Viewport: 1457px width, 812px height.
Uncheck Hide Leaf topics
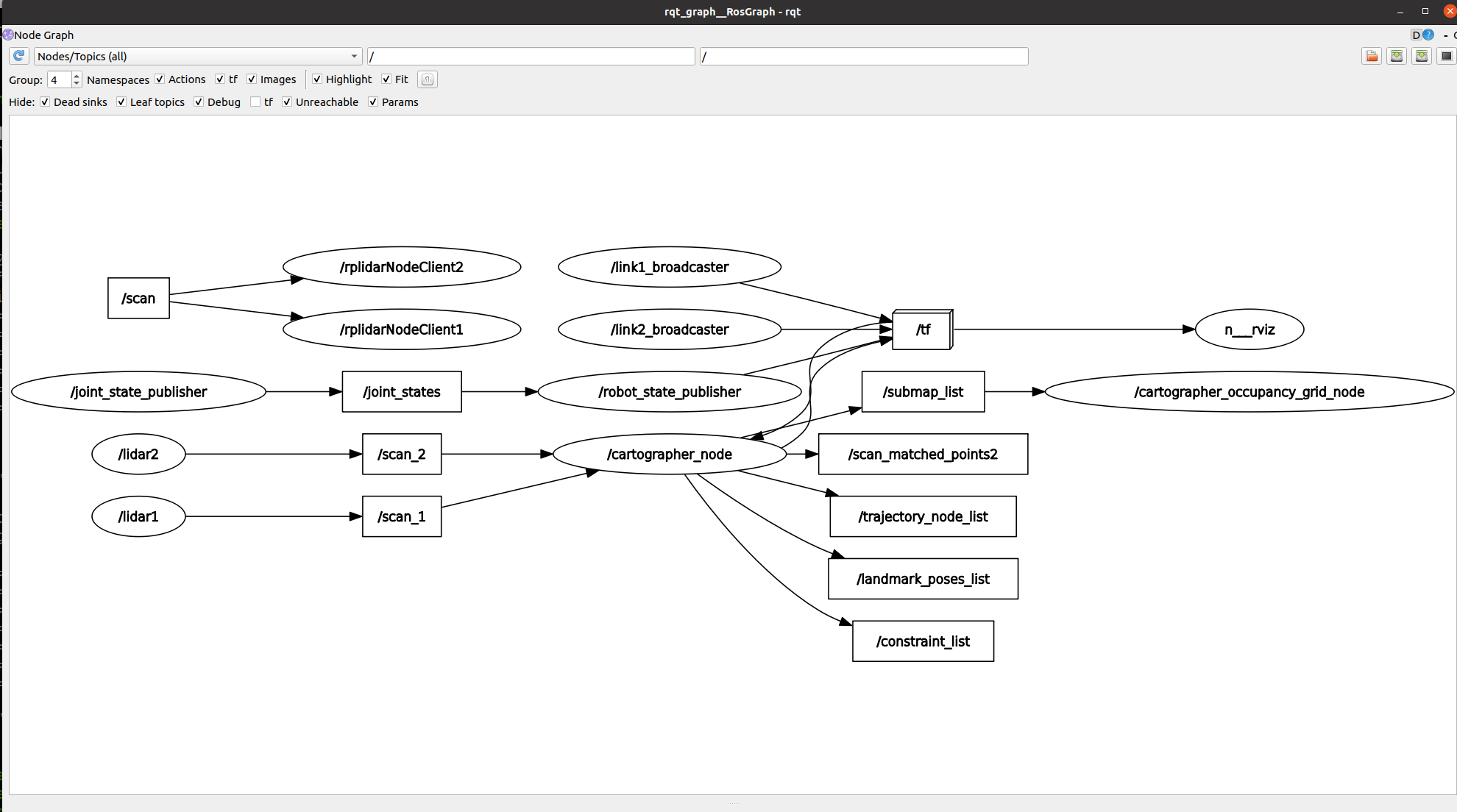[x=121, y=101]
